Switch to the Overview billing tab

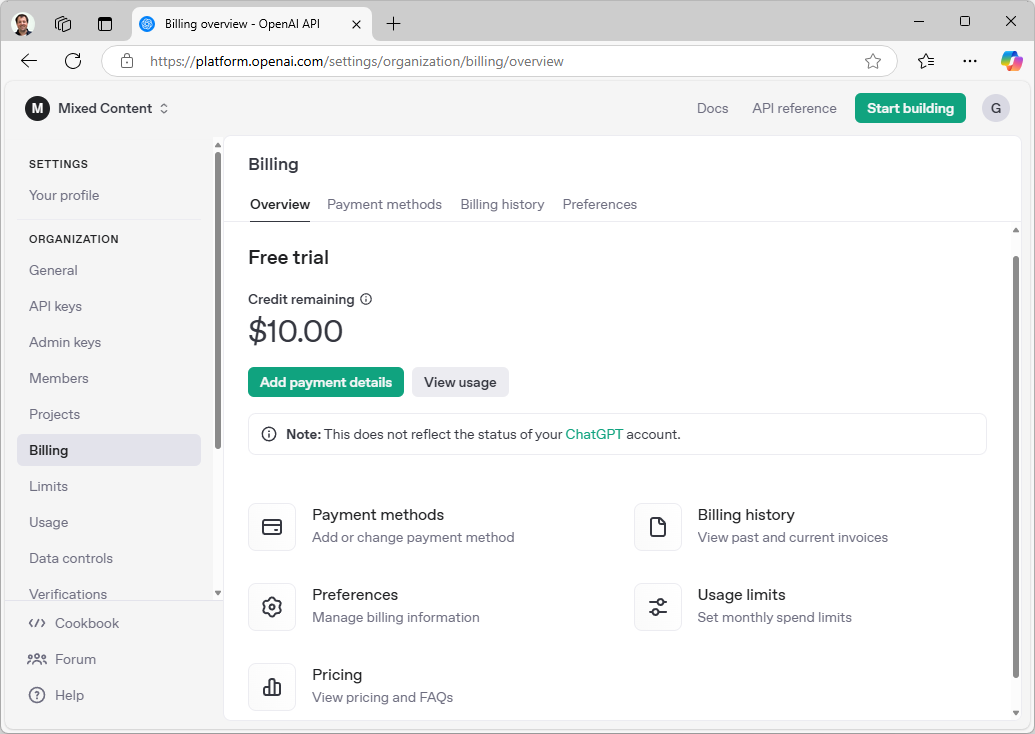point(280,205)
